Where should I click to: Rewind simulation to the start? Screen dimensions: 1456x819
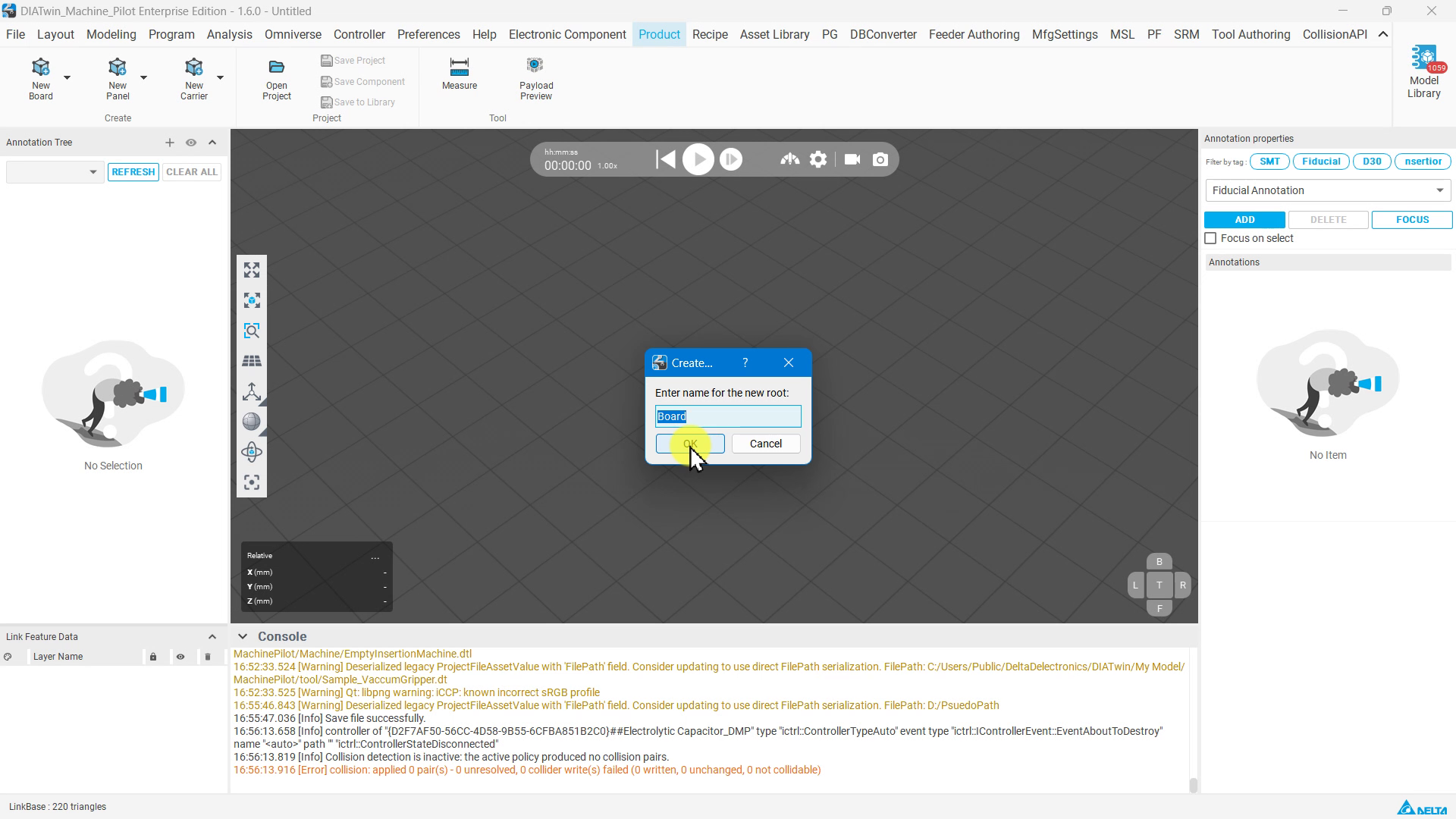665,159
